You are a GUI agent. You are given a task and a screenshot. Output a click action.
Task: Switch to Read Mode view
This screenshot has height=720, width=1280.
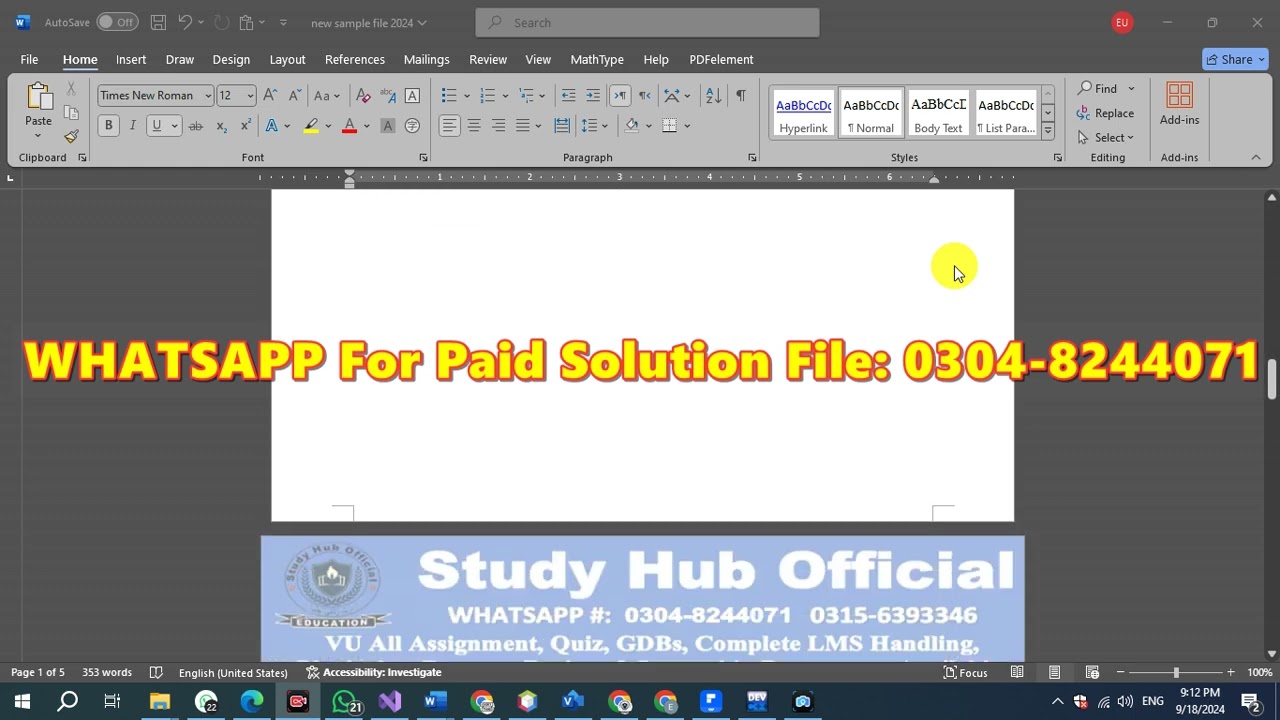coord(1017,672)
